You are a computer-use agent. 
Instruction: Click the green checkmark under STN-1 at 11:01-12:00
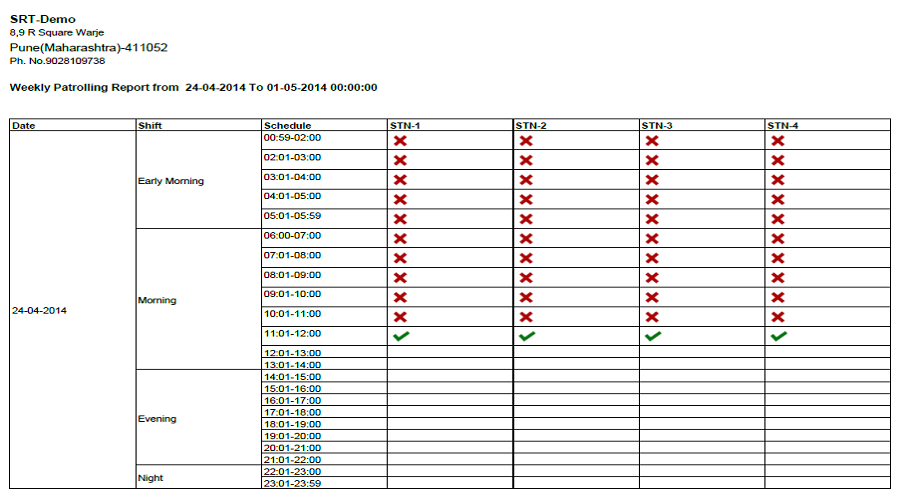(401, 337)
